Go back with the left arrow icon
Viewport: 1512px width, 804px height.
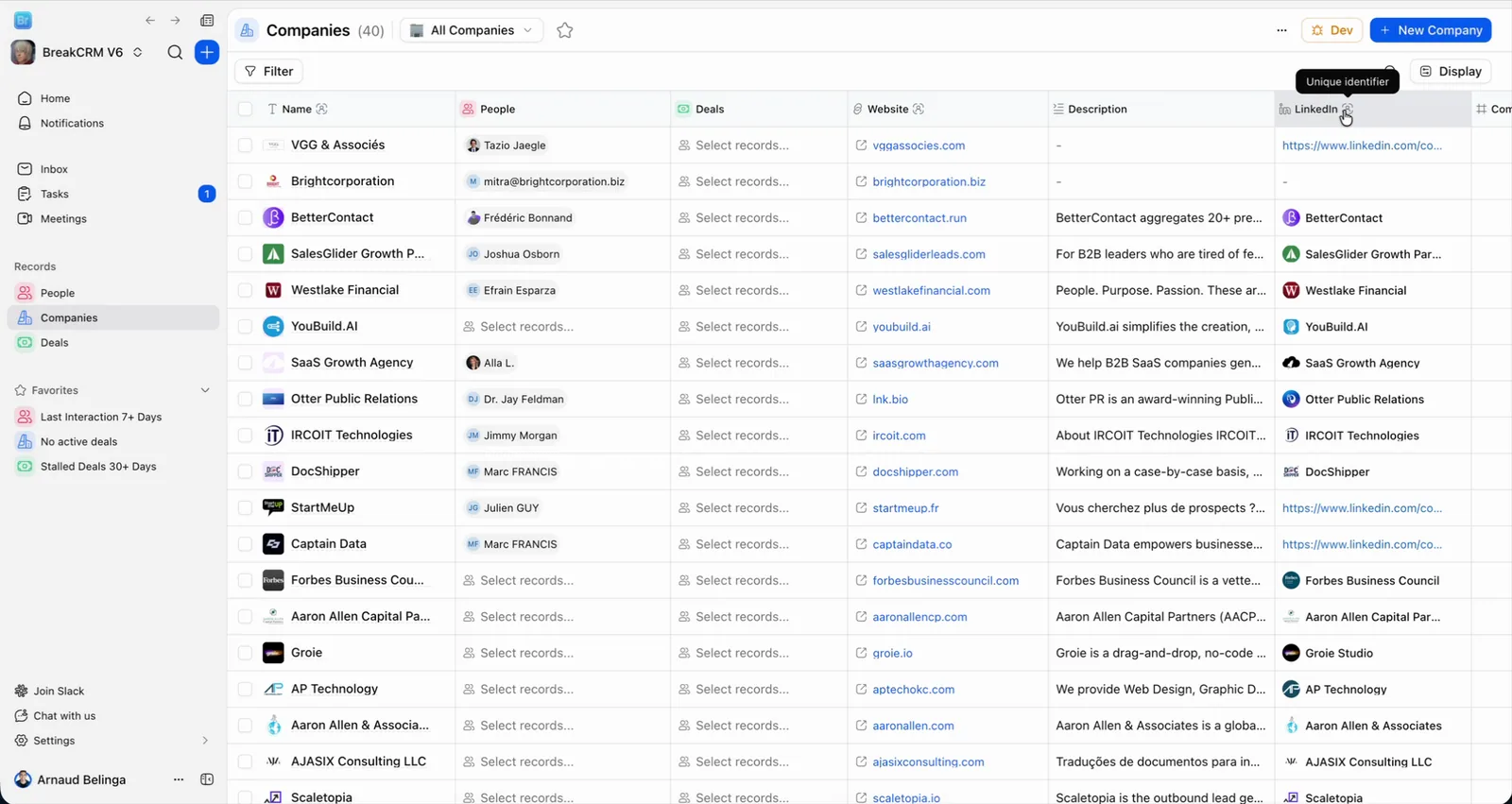coord(150,20)
